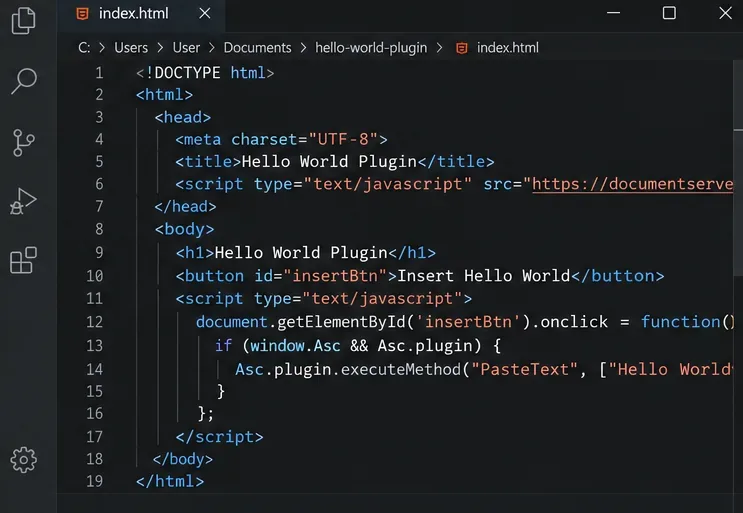Click getElementById on line 12

coord(341,322)
